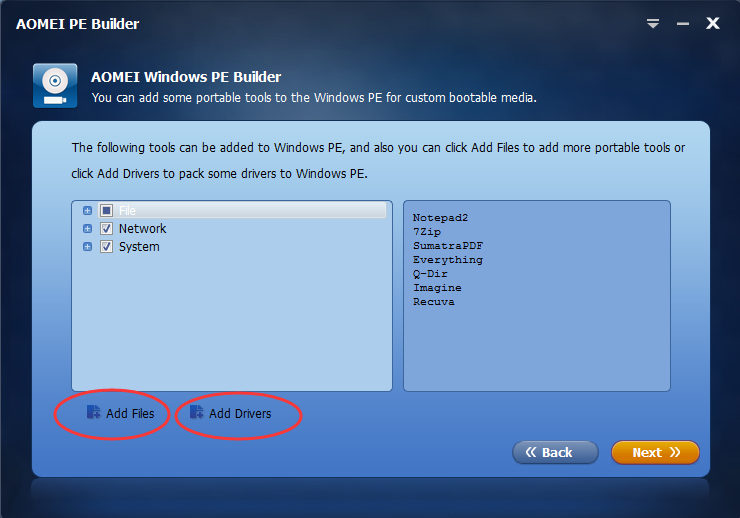Select the System tree item label
This screenshot has width=740, height=518.
pos(139,247)
